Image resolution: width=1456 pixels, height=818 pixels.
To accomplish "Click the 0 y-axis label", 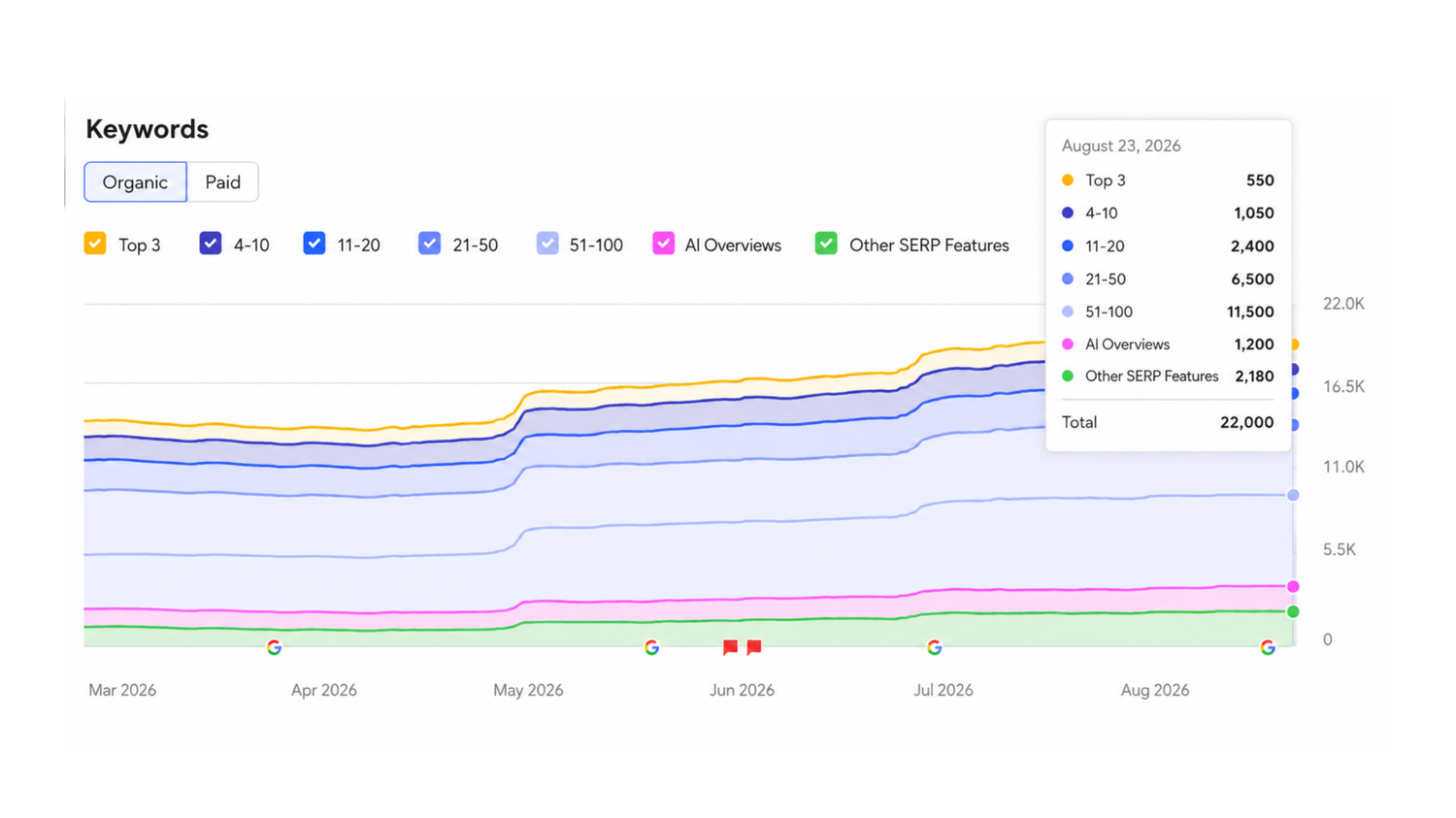I will pos(1327,639).
